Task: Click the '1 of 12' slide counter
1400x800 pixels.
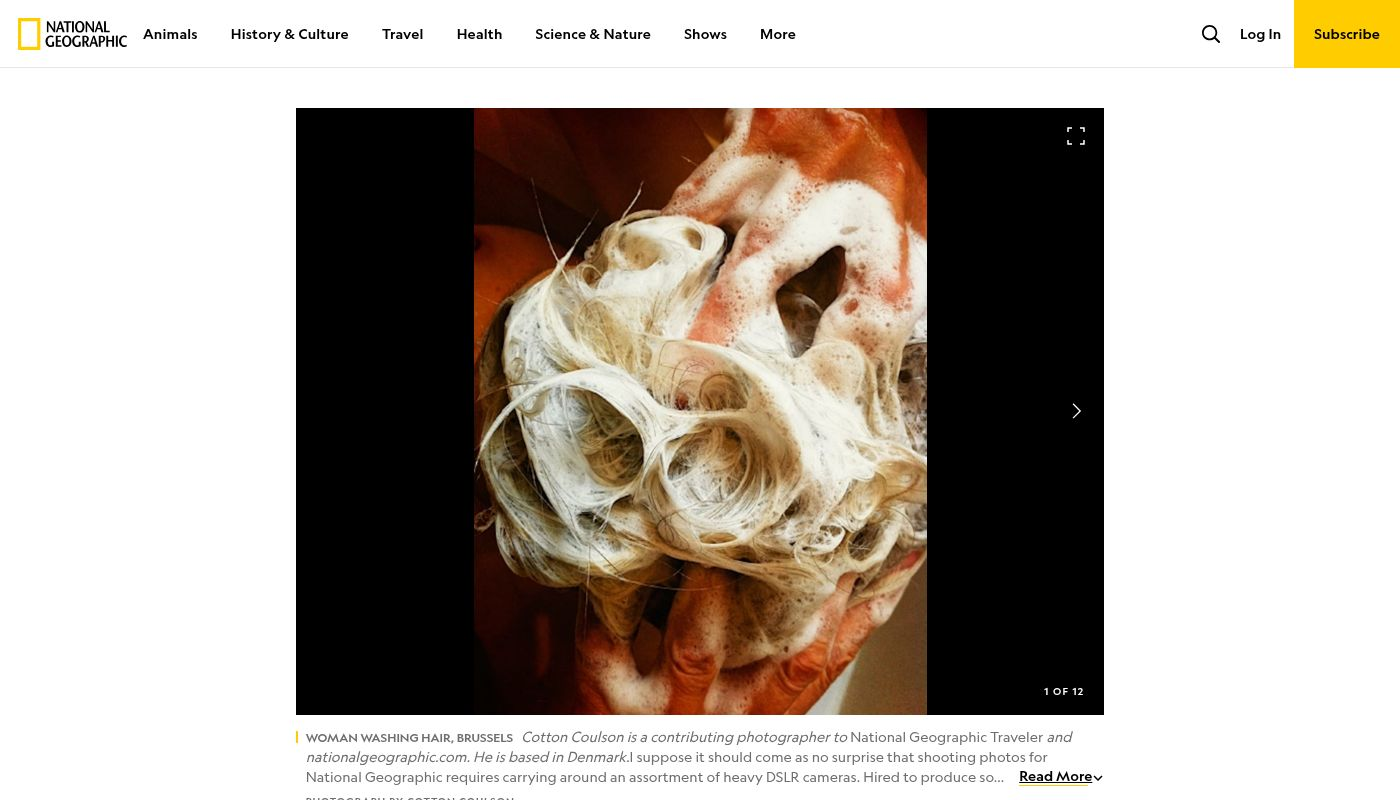Action: (1063, 691)
